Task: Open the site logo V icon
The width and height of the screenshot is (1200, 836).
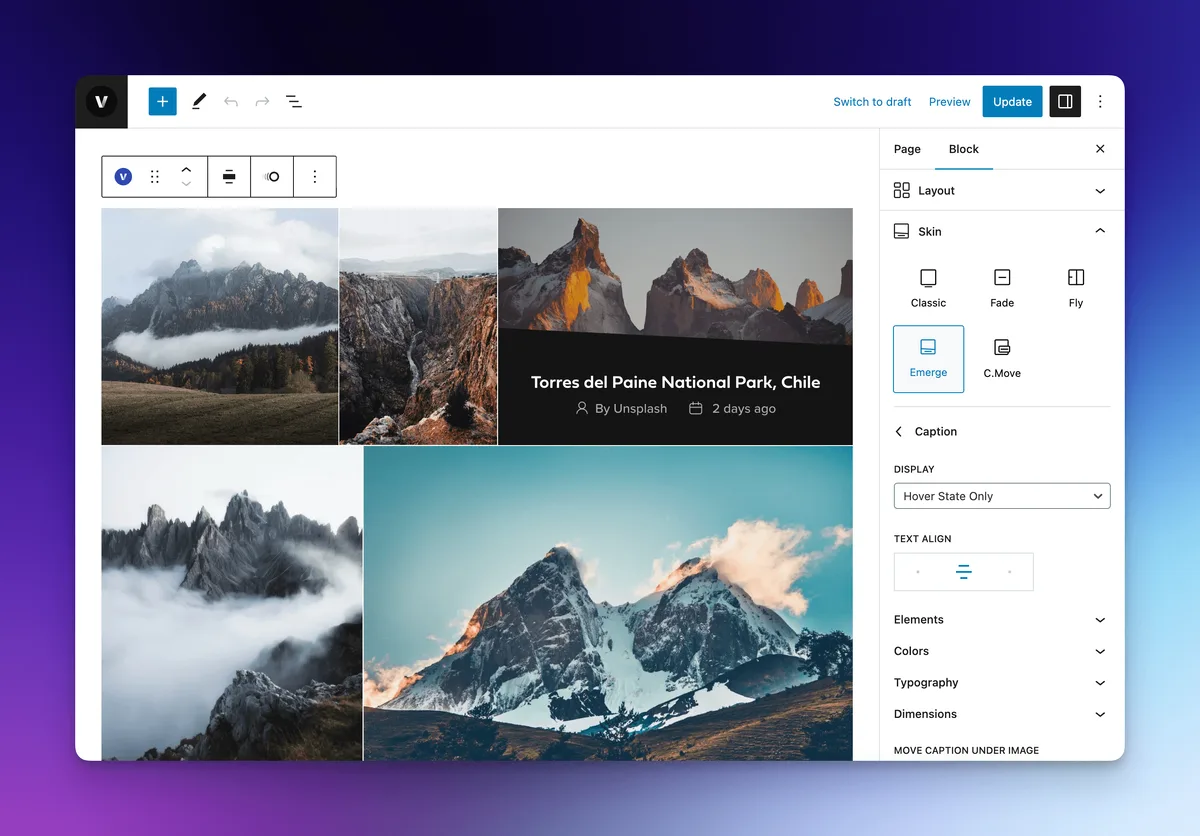Action: coord(101,101)
